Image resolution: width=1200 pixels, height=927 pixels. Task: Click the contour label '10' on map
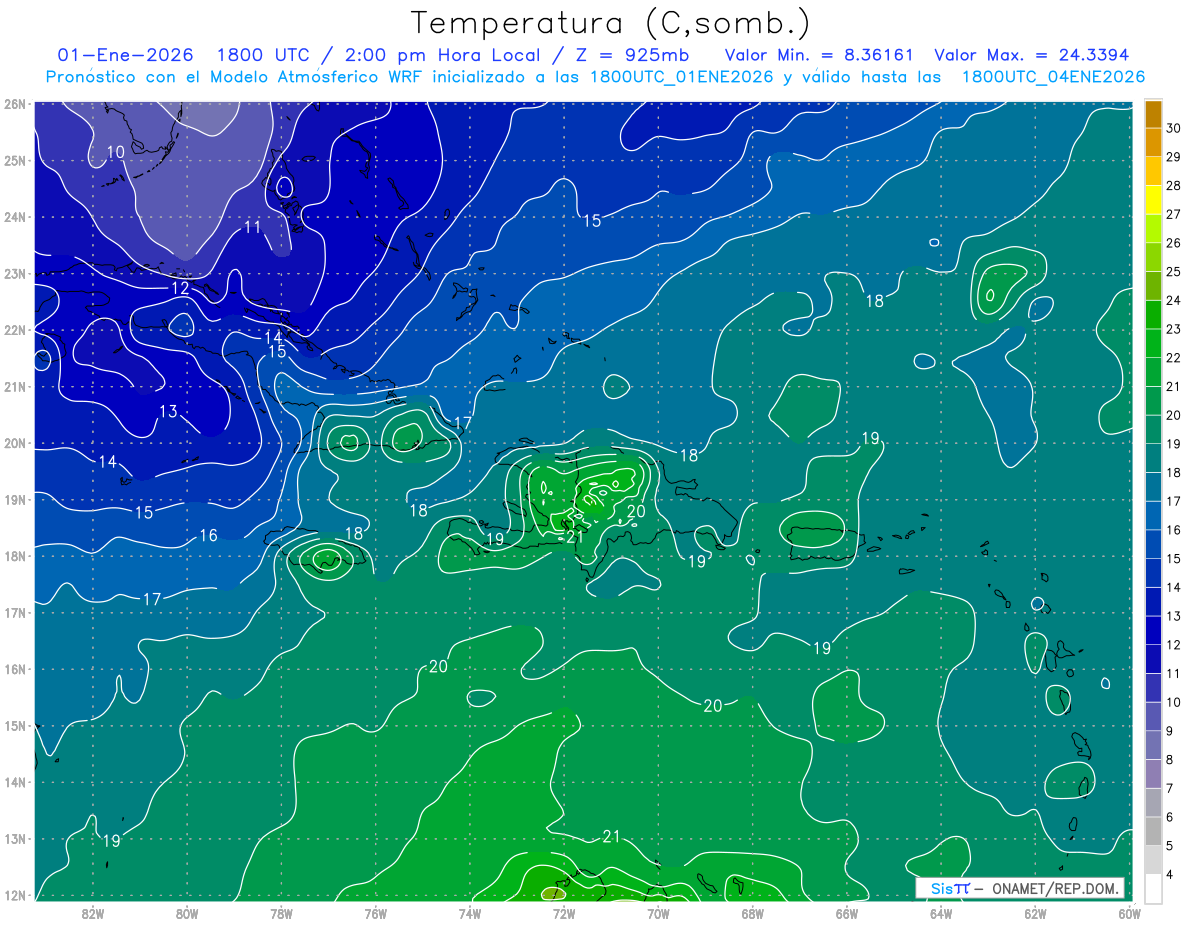(x=115, y=152)
